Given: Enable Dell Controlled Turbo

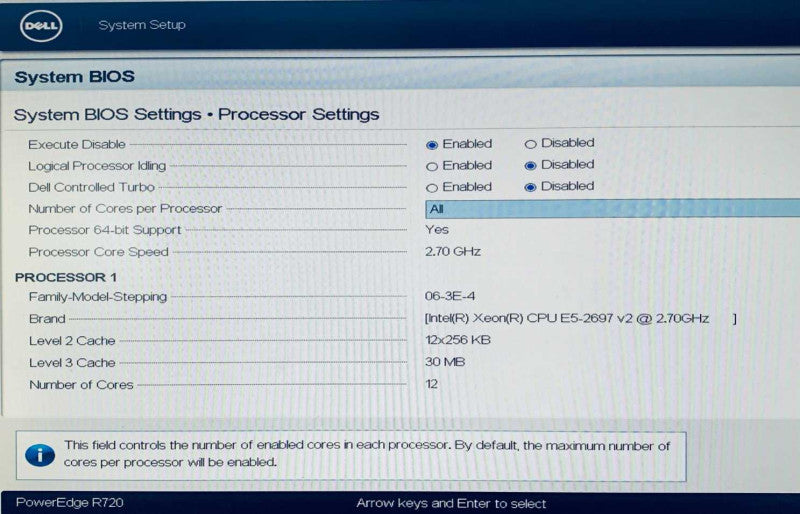Looking at the screenshot, I should point(432,188).
